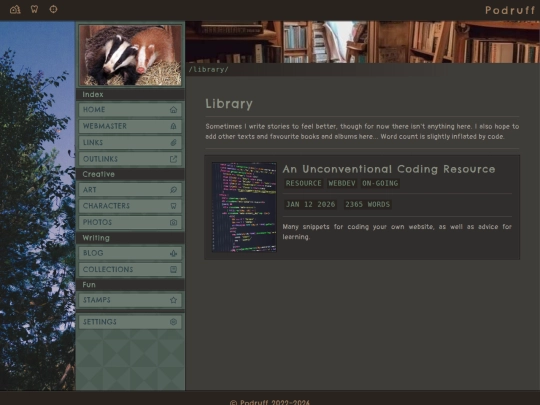Click the library bookshelf banner image
The width and height of the screenshot is (540, 405).
click(363, 42)
